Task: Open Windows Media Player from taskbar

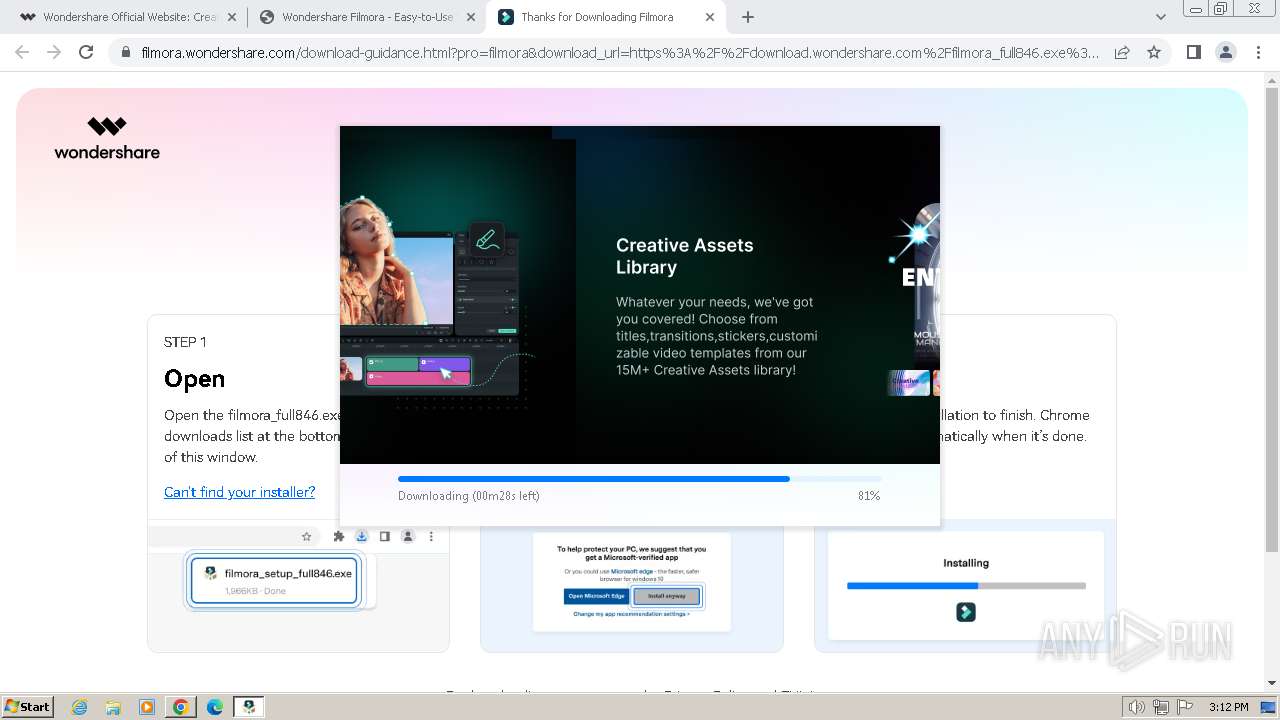Action: point(147,707)
